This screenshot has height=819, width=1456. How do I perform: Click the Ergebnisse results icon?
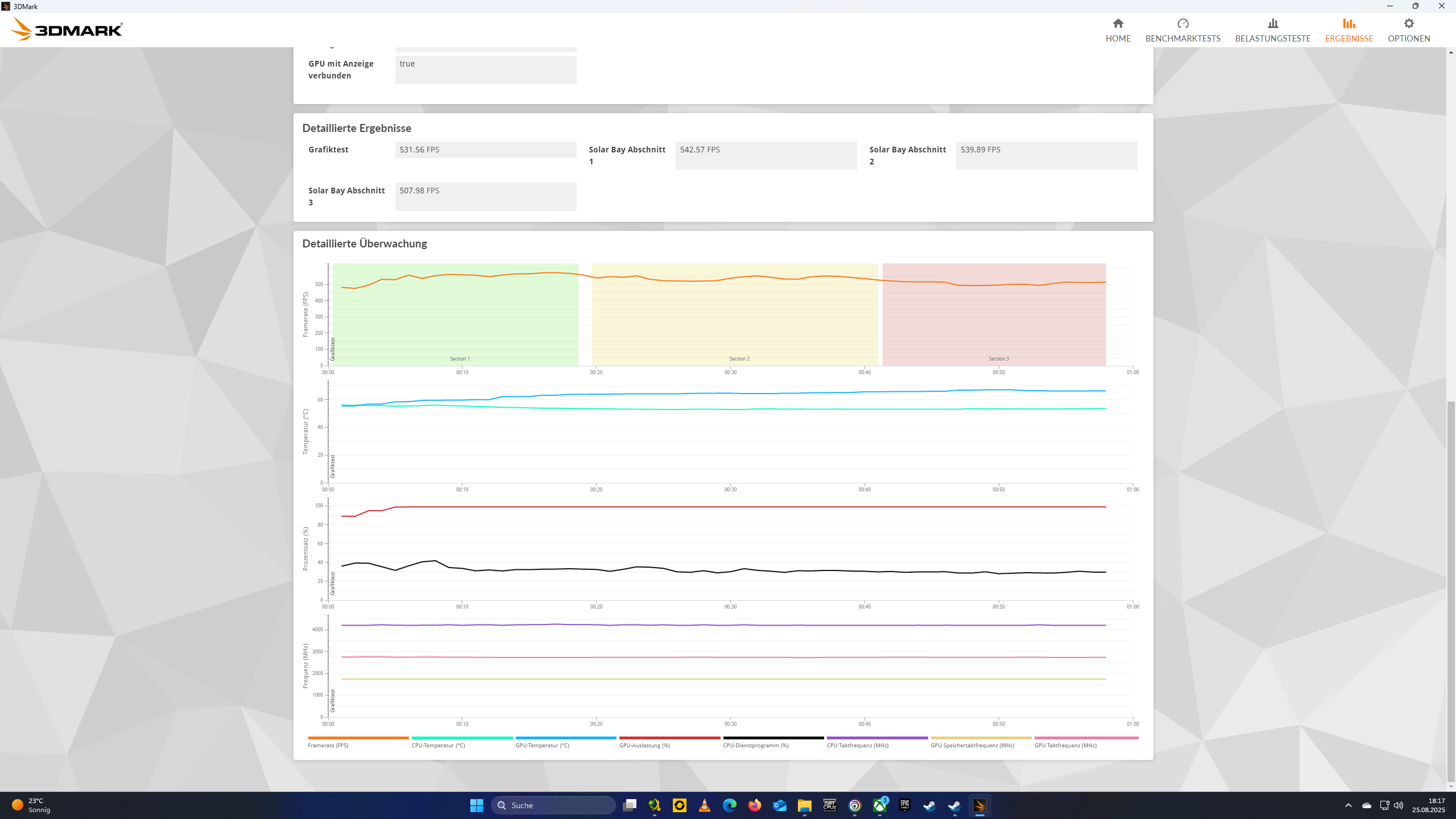point(1349,24)
